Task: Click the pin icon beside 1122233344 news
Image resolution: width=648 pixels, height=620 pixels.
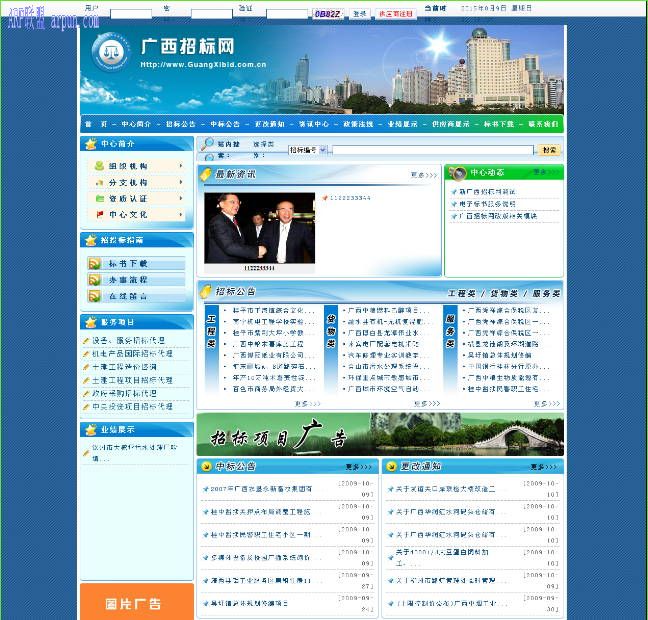Action: tap(325, 198)
